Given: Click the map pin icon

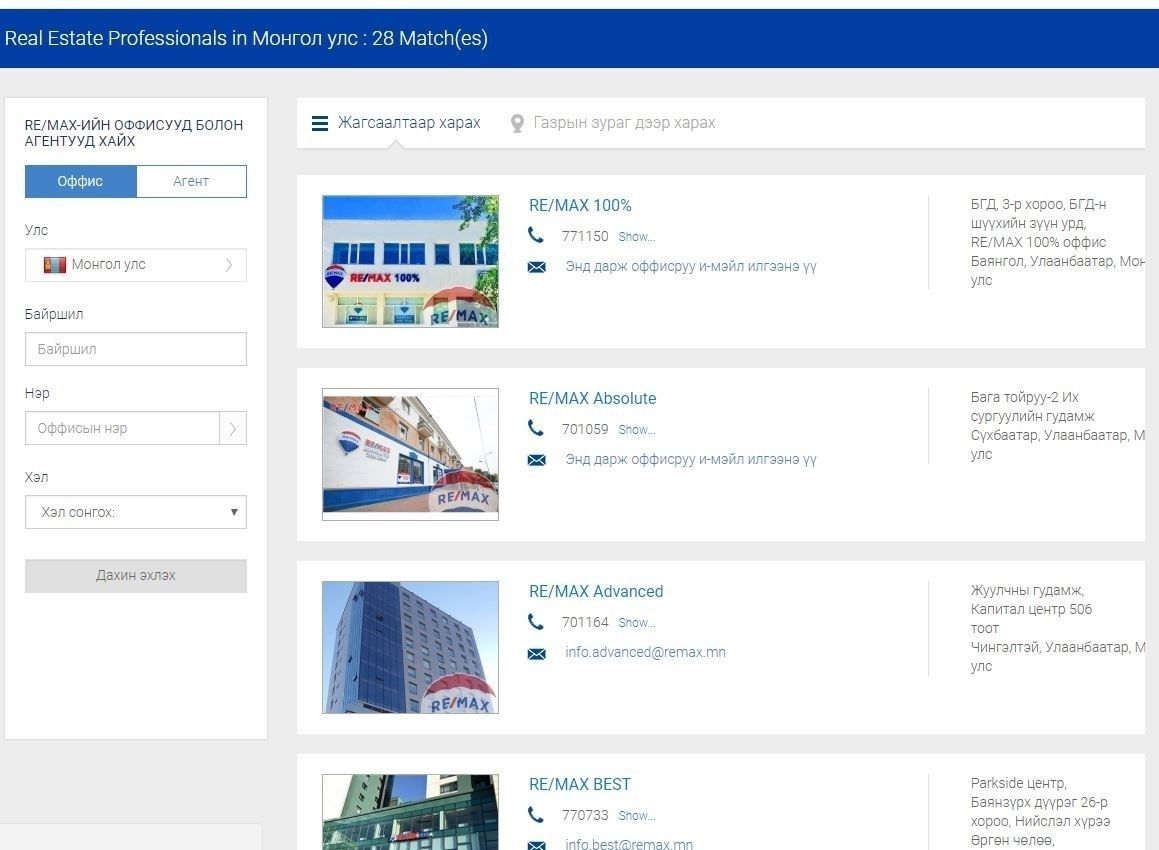Looking at the screenshot, I should pyautogui.click(x=517, y=124).
